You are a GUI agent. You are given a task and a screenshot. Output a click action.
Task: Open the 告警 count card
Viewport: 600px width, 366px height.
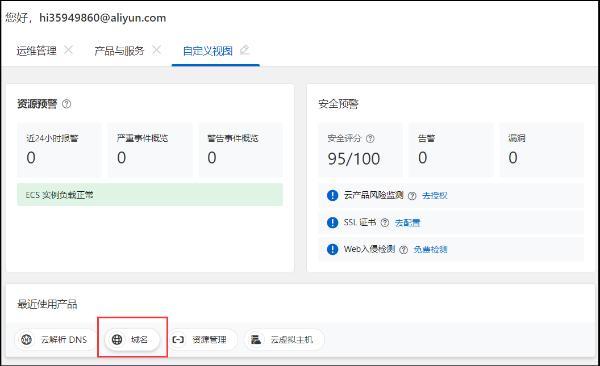click(451, 150)
